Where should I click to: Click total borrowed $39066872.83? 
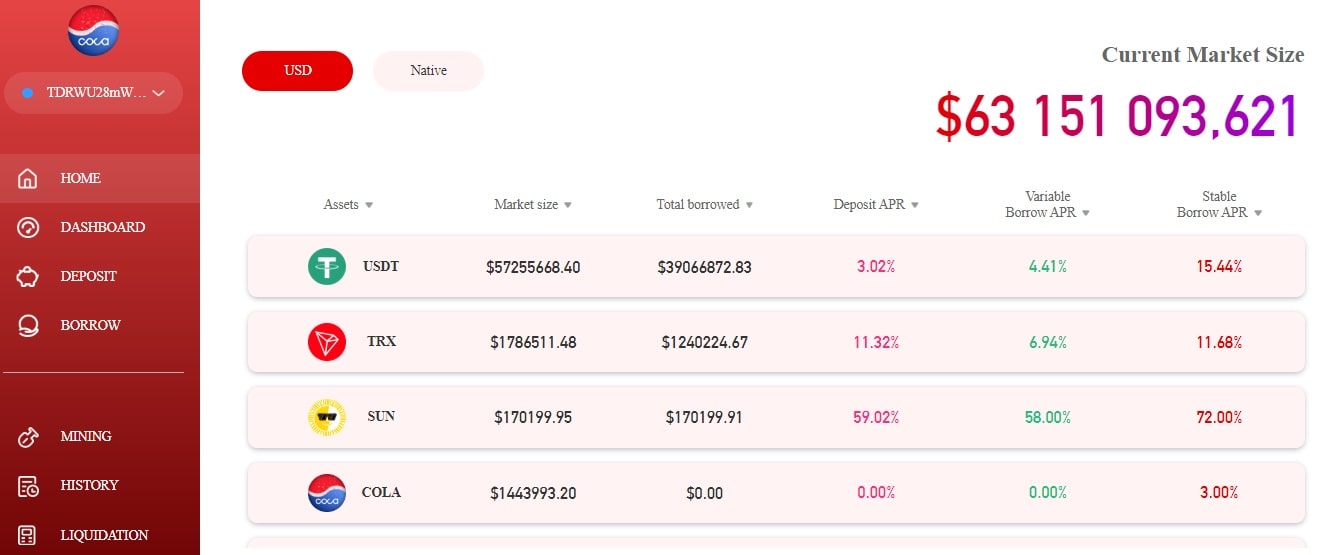705,267
